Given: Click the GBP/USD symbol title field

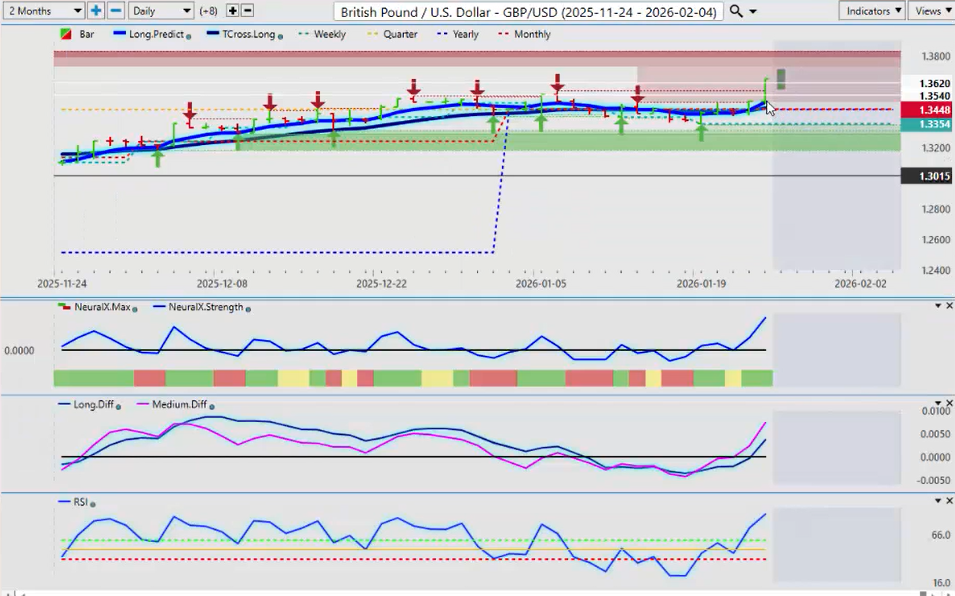Looking at the screenshot, I should click(x=528, y=11).
